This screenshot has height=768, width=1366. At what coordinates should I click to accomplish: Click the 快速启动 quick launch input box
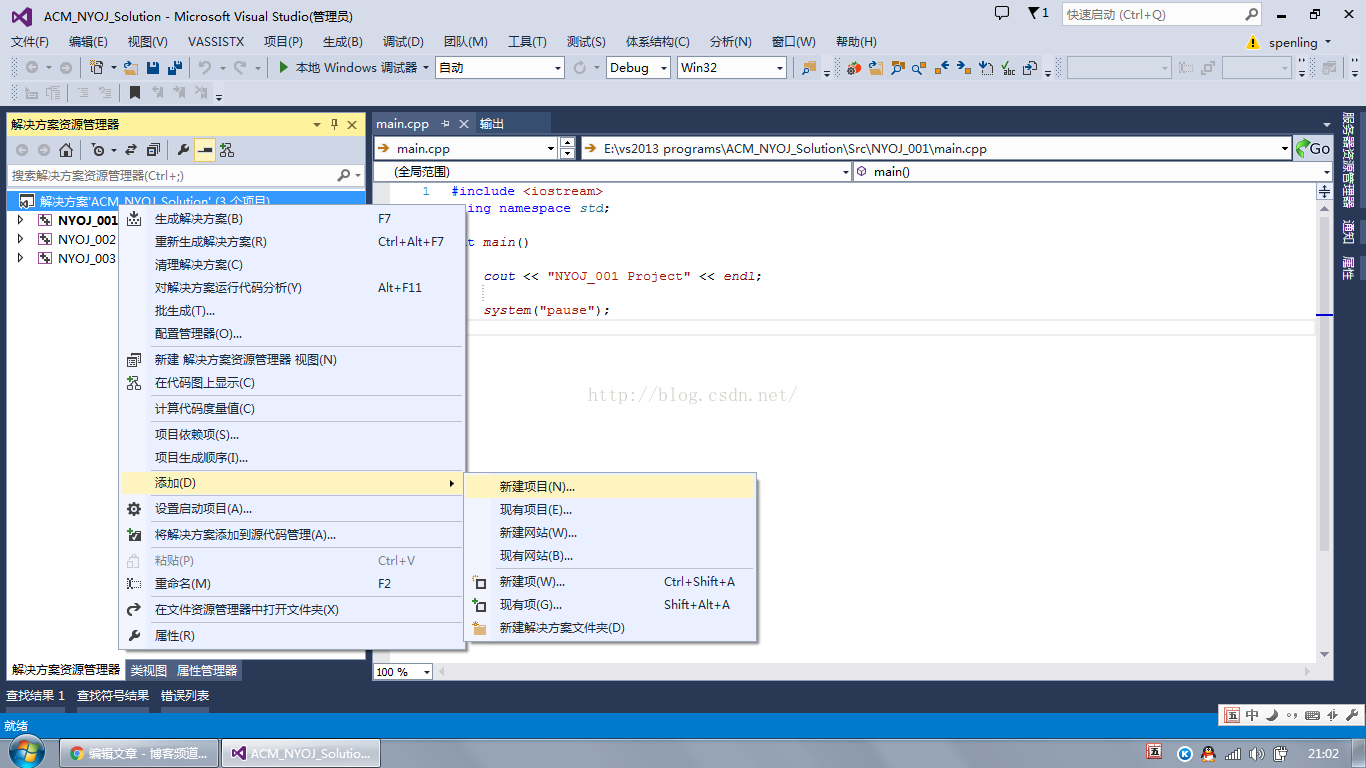(1162, 15)
